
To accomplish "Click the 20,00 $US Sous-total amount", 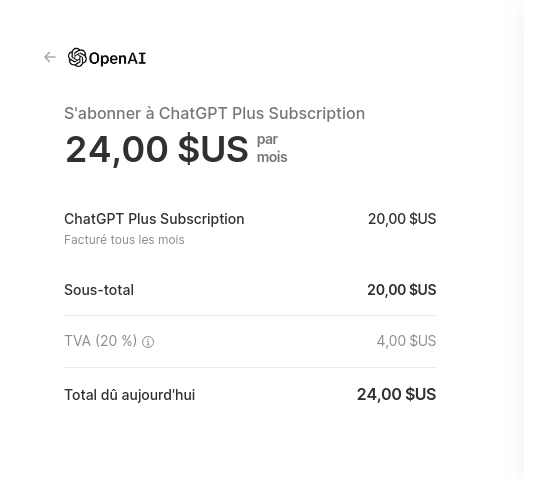I will click(402, 290).
